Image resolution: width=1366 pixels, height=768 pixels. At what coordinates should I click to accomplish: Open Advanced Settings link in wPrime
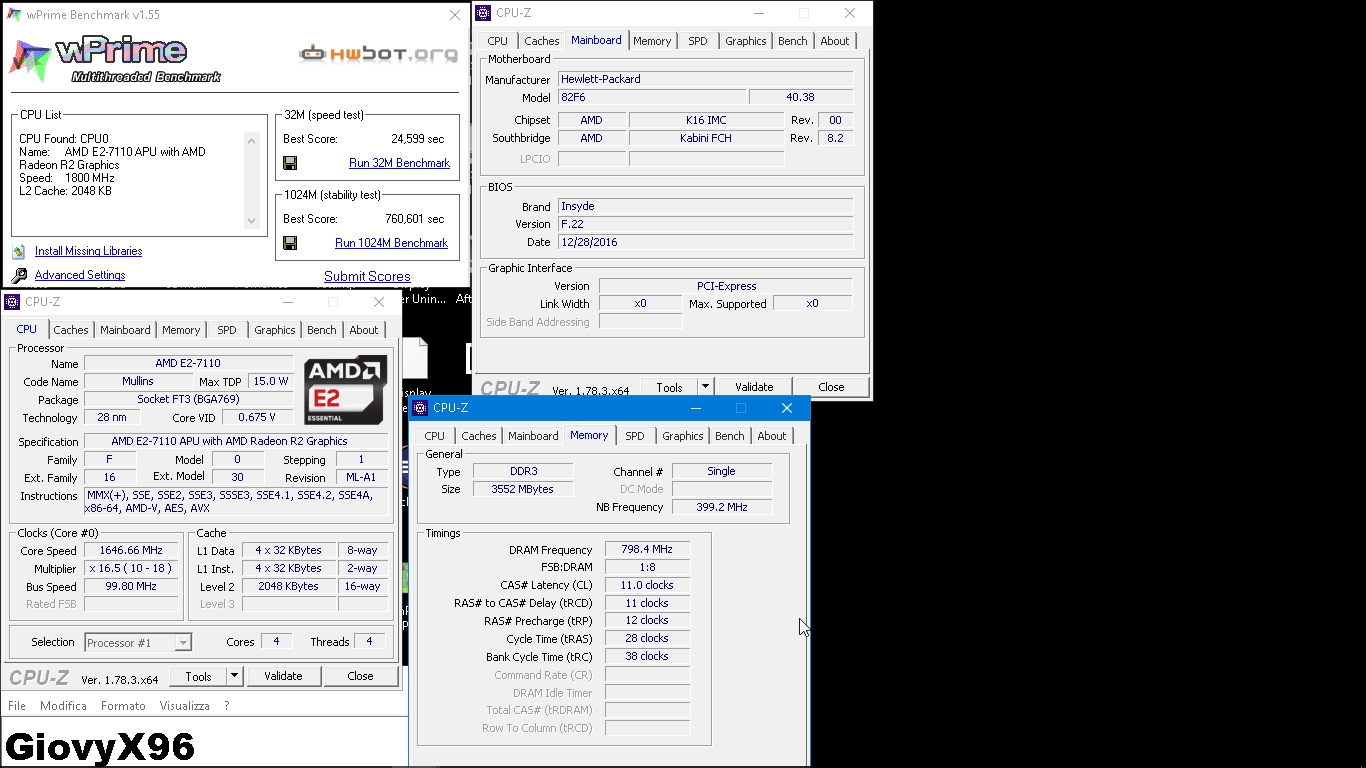80,275
